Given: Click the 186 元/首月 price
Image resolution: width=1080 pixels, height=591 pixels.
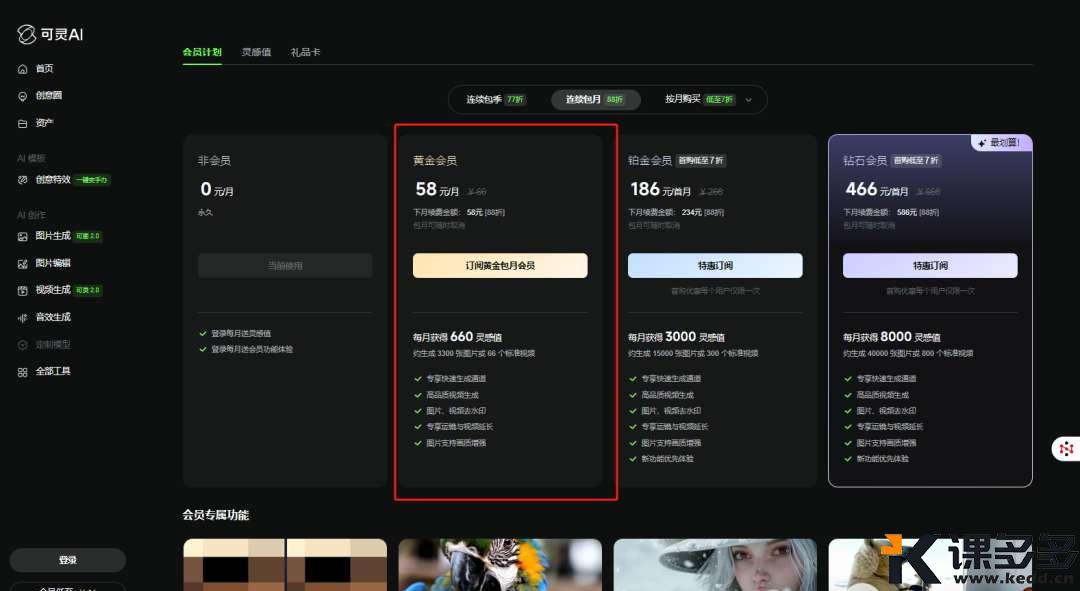Looking at the screenshot, I should click(x=660, y=189).
